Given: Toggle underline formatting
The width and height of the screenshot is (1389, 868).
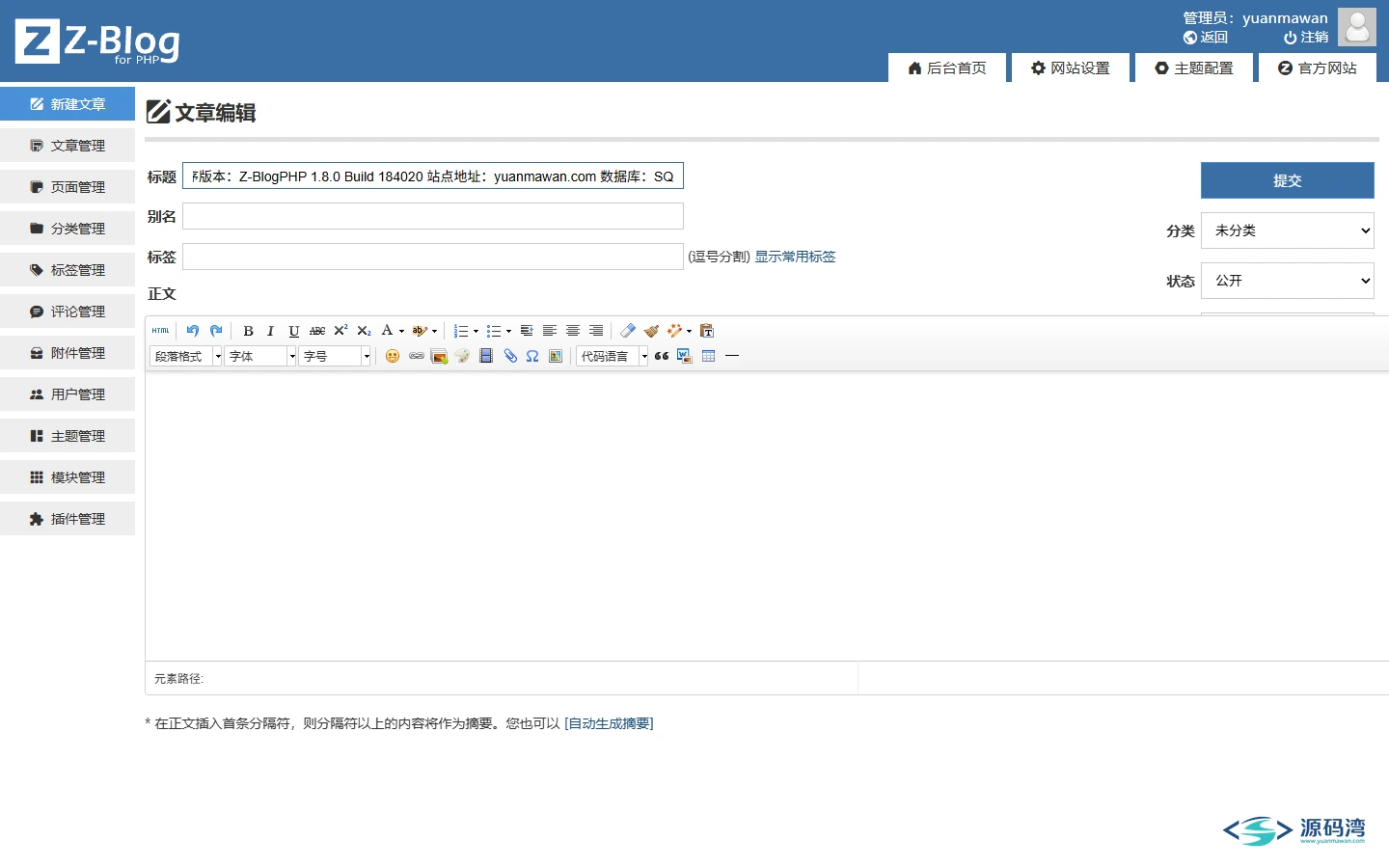Looking at the screenshot, I should point(294,331).
